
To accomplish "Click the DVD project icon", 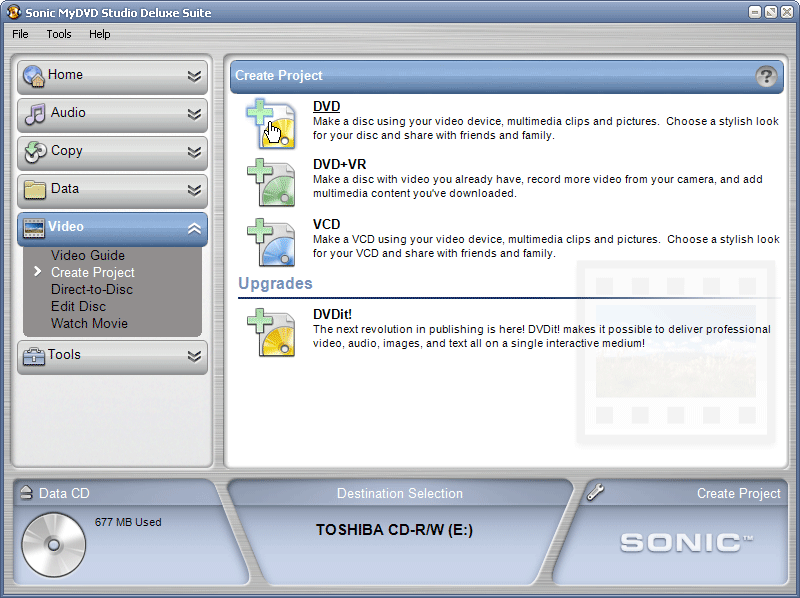I will tap(271, 123).
